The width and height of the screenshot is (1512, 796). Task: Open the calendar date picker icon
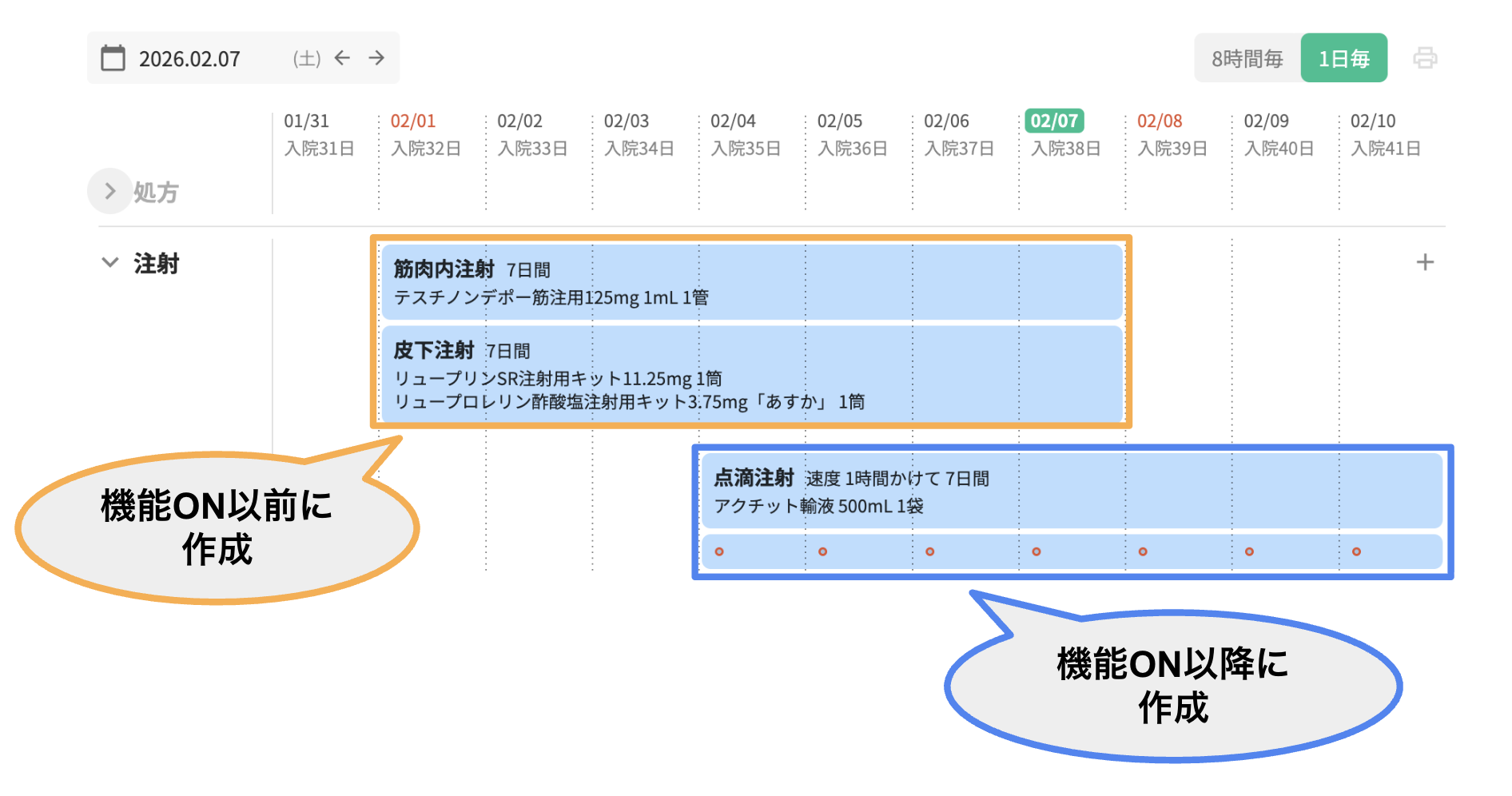[113, 58]
